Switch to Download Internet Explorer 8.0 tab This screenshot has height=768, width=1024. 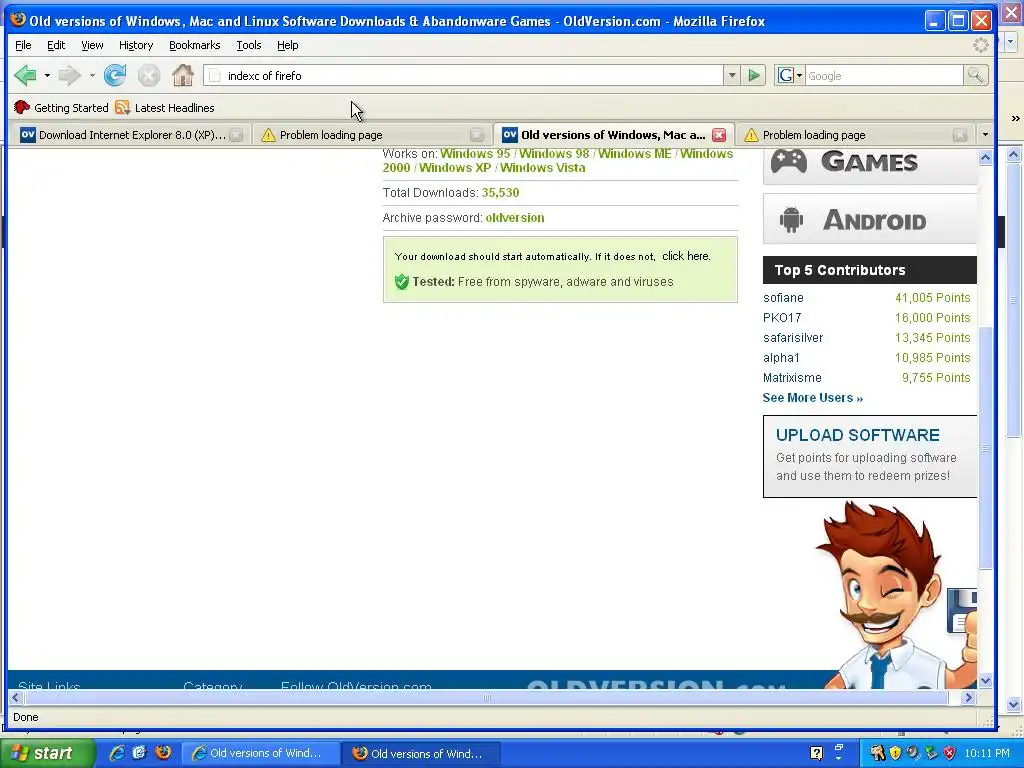tap(131, 135)
